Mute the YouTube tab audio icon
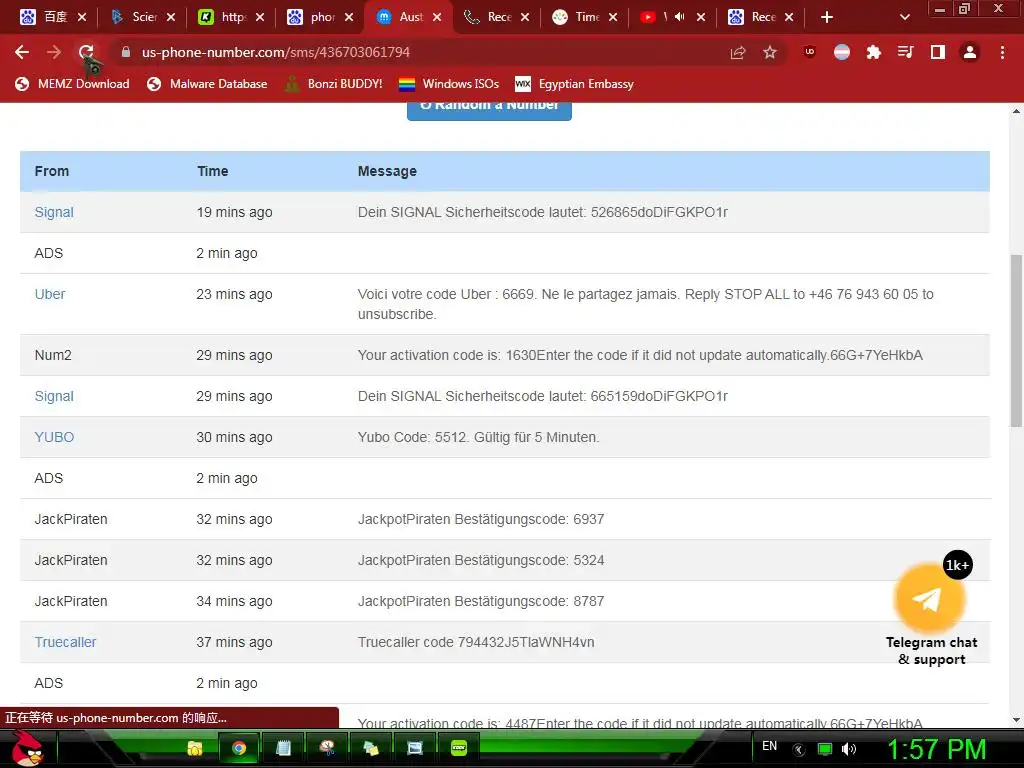This screenshot has height=768, width=1024. click(679, 17)
